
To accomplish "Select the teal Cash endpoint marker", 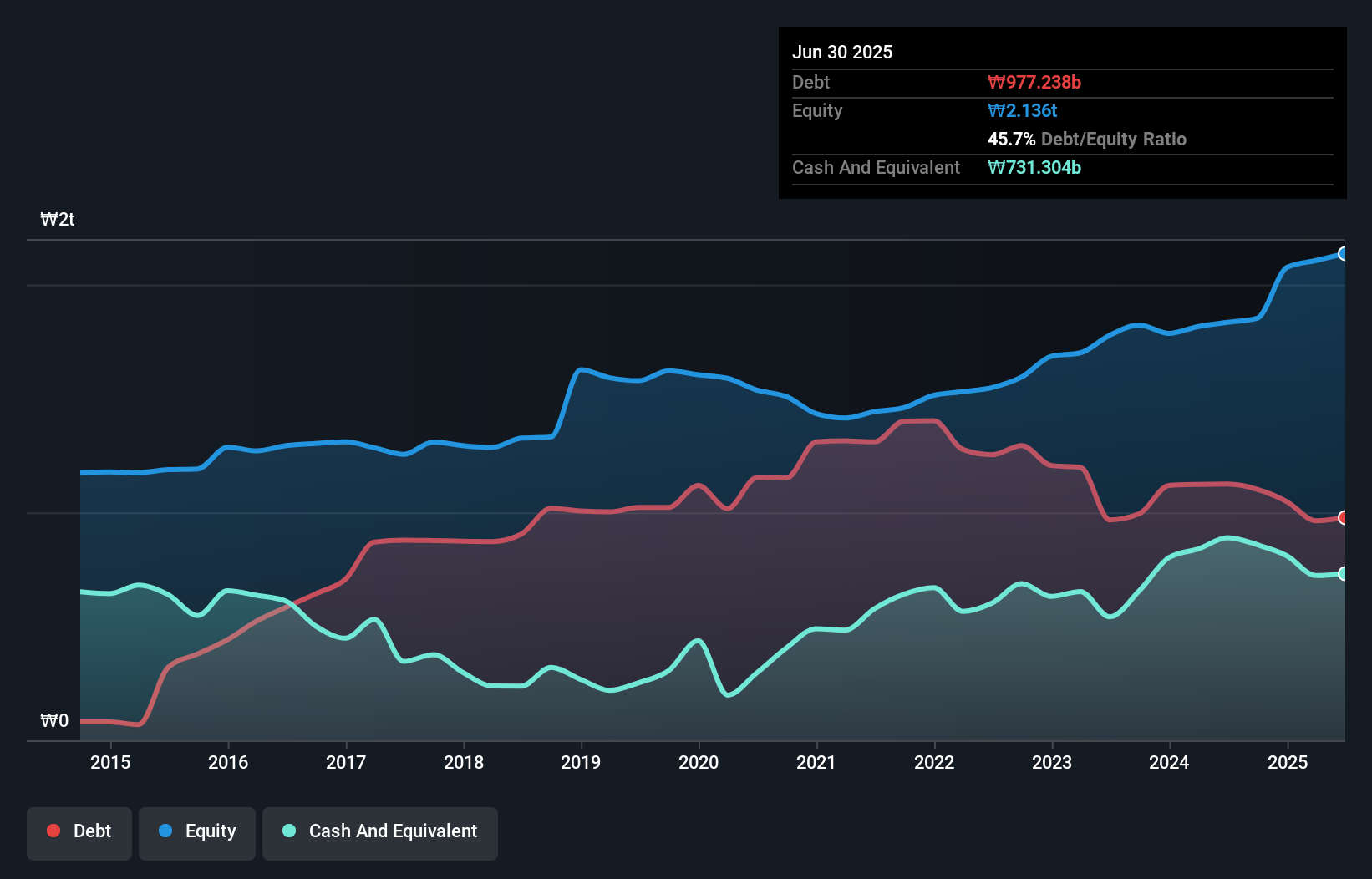I will pos(1343,574).
